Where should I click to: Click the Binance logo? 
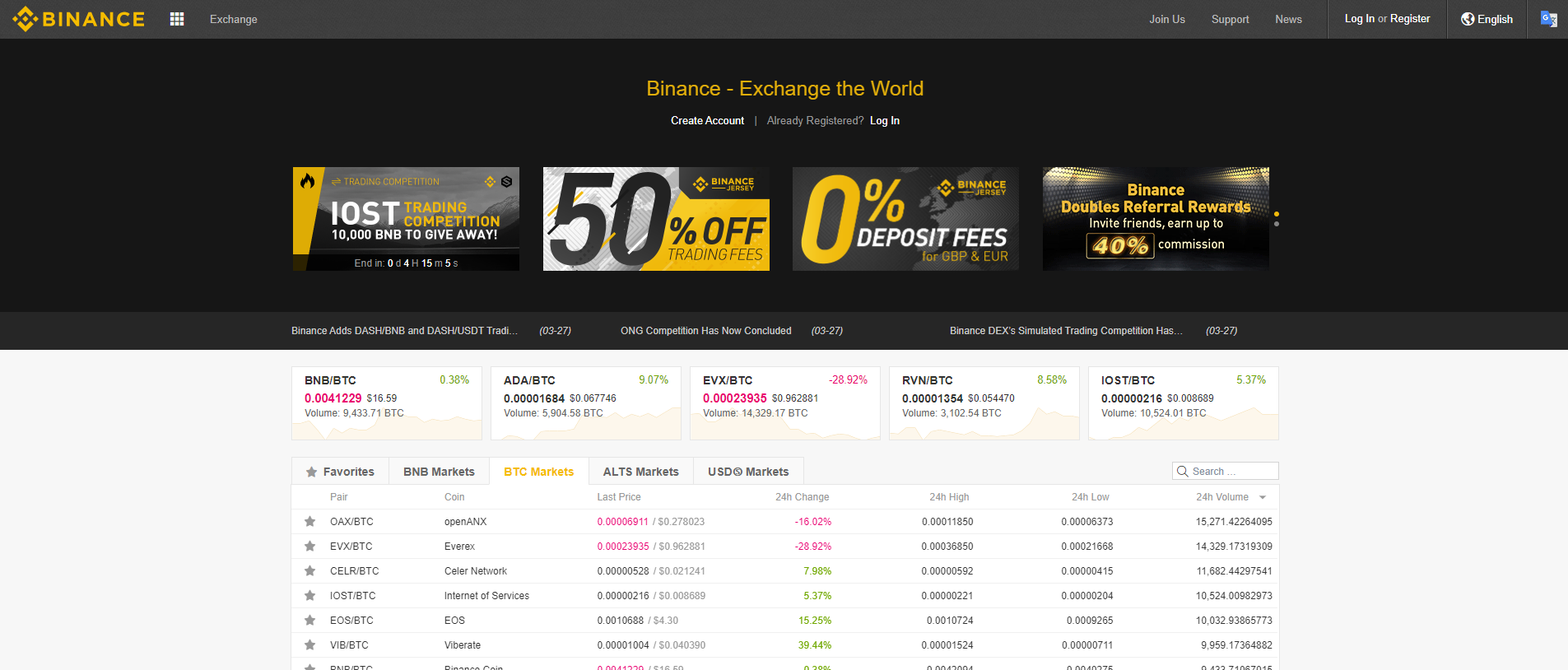pyautogui.click(x=79, y=19)
